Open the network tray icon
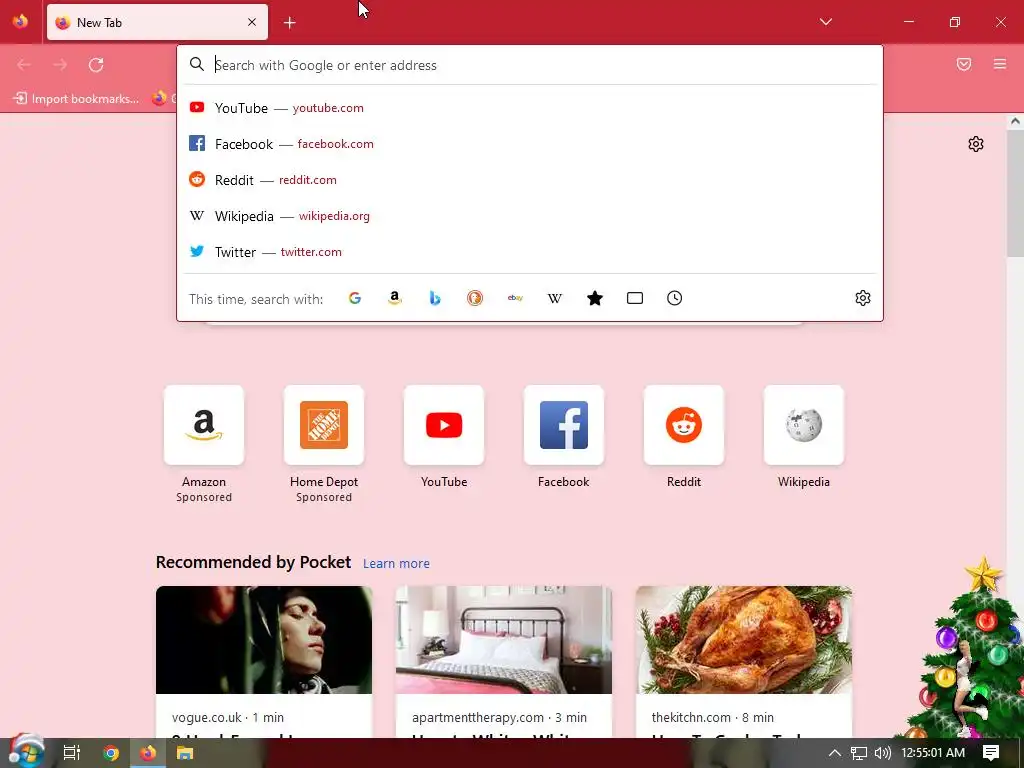 [859, 753]
